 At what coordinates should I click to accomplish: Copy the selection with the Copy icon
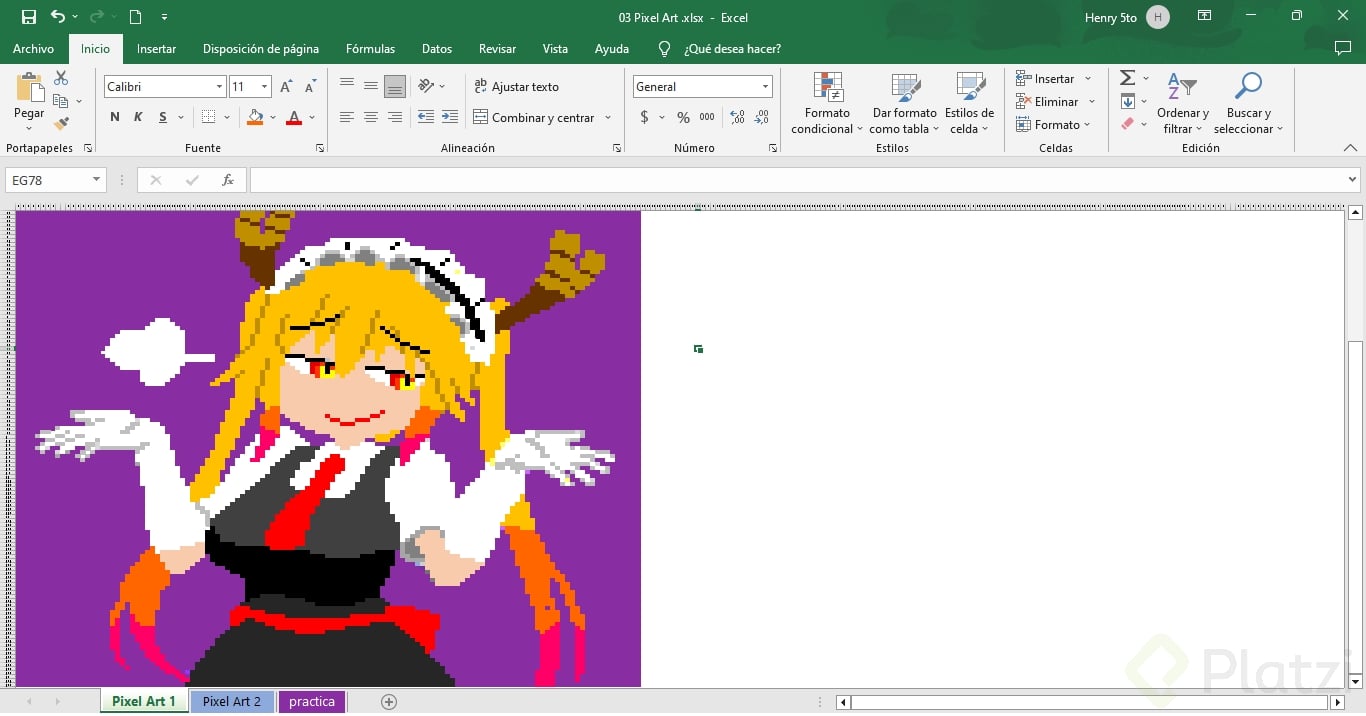point(61,101)
